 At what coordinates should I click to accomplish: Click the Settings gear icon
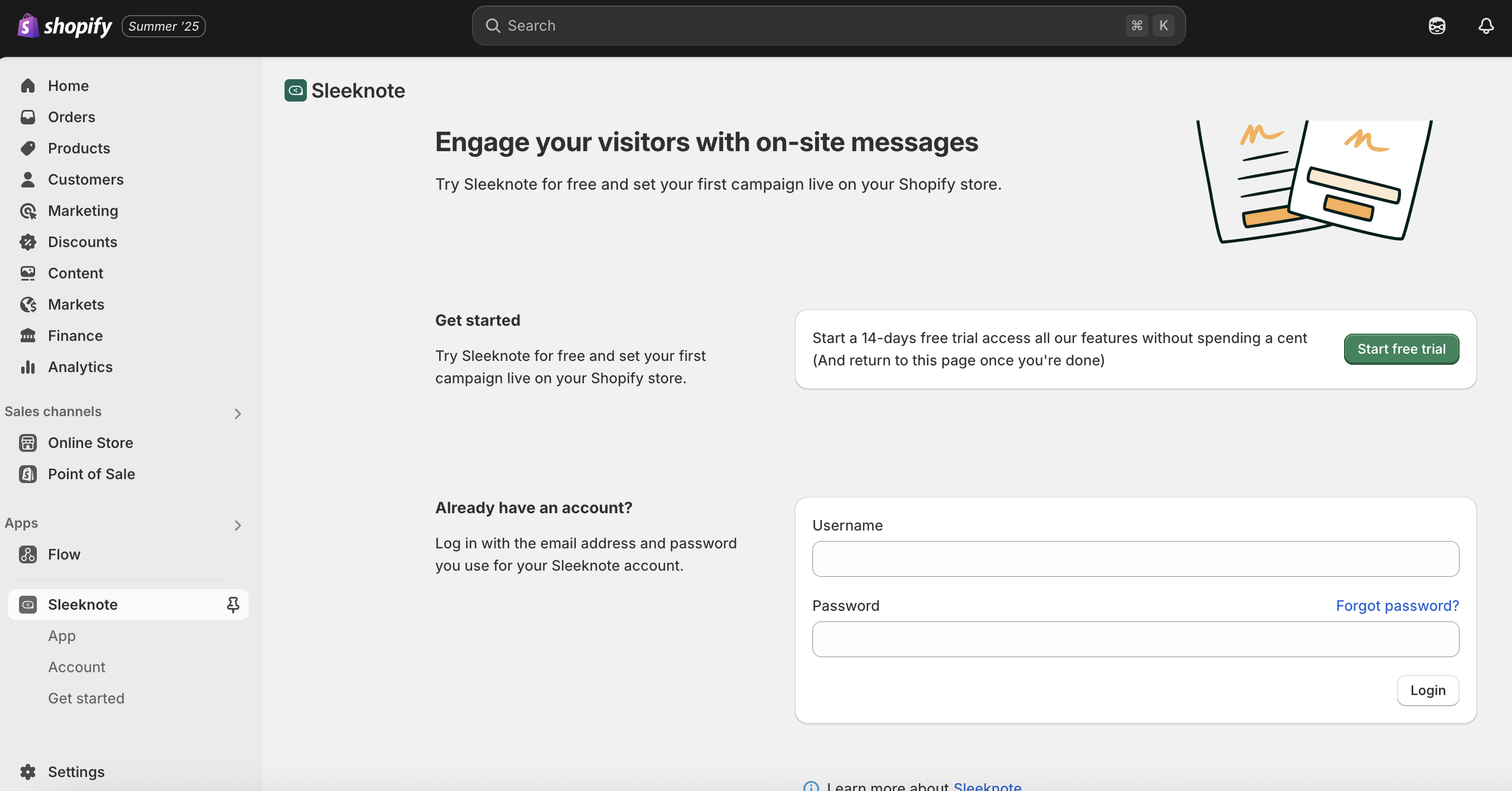click(x=27, y=771)
